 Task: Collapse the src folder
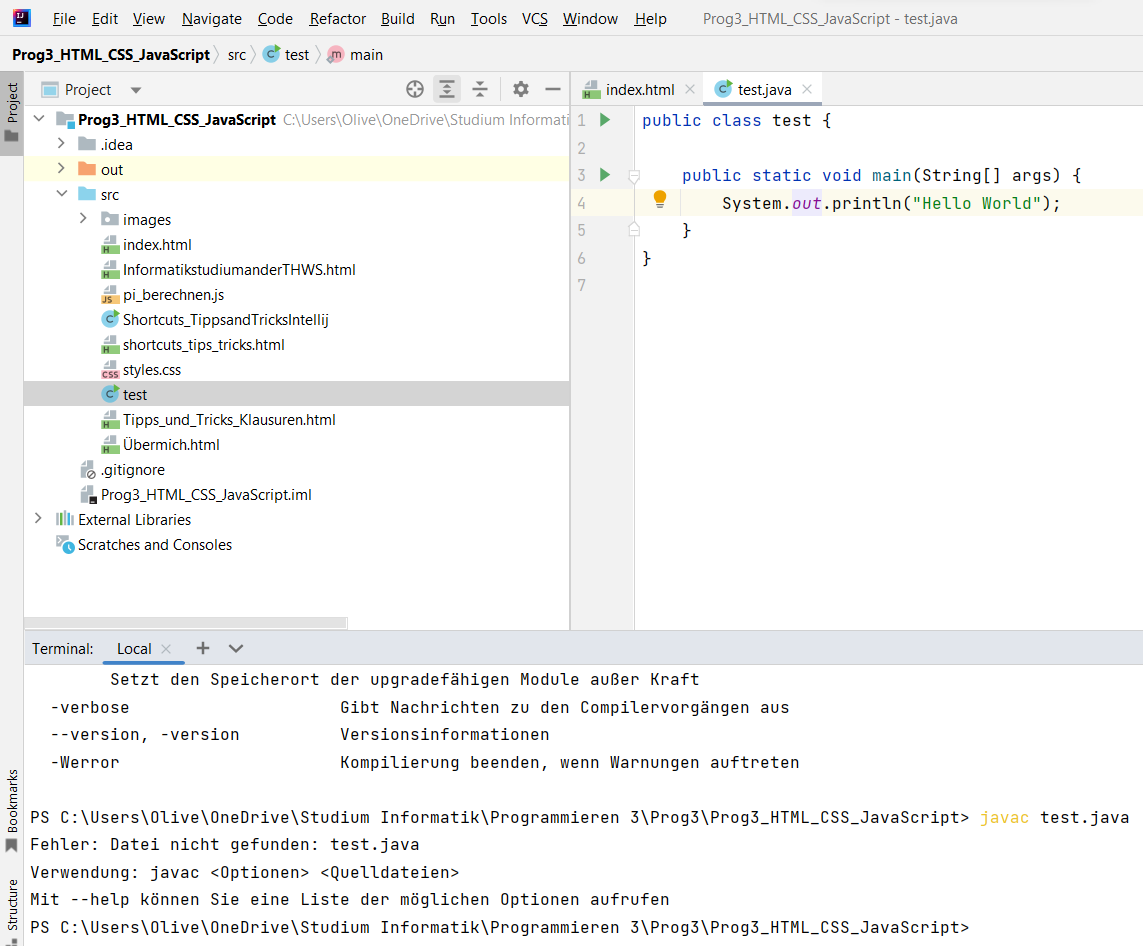62,194
